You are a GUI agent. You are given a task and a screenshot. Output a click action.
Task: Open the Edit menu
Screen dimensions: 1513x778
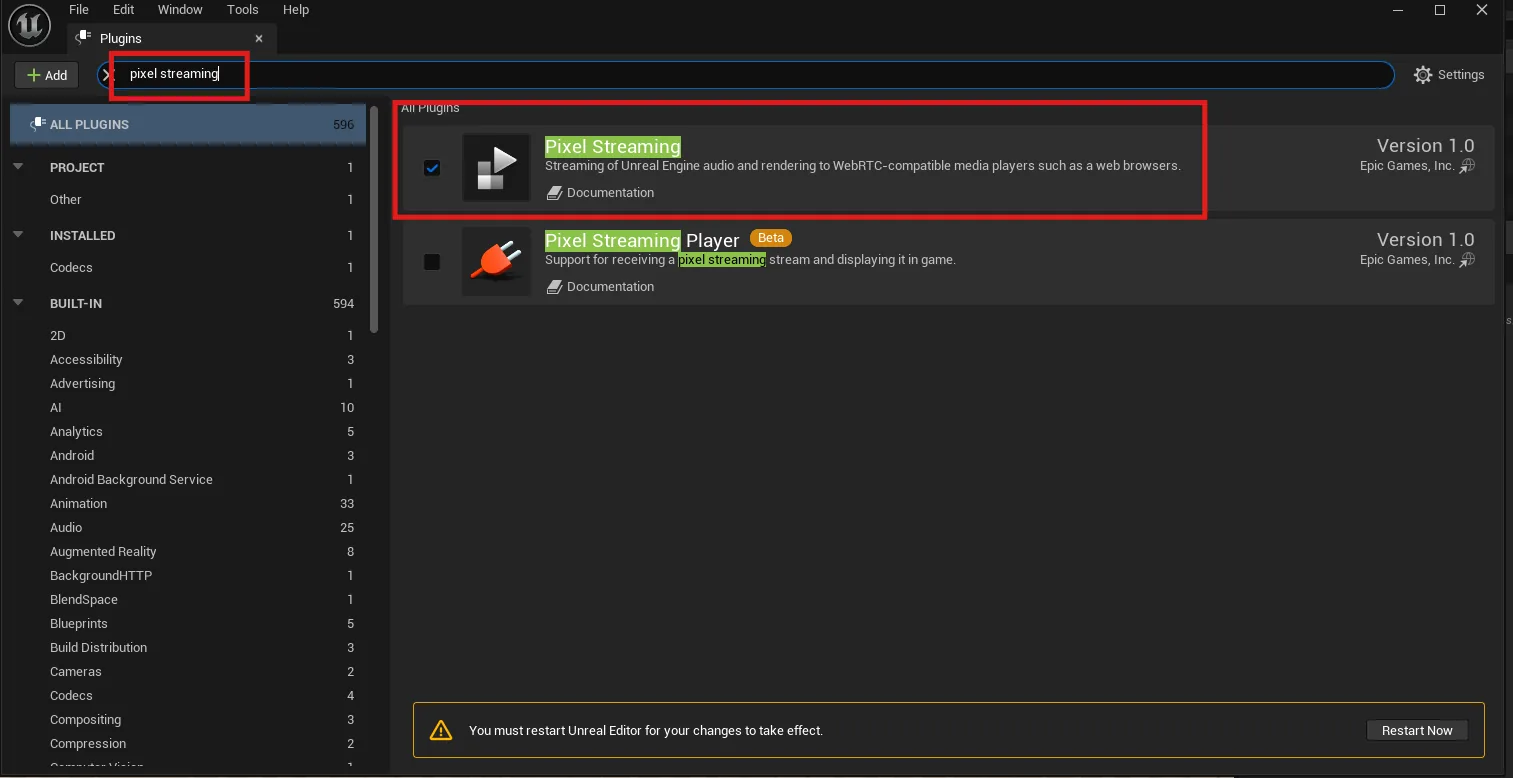[123, 10]
